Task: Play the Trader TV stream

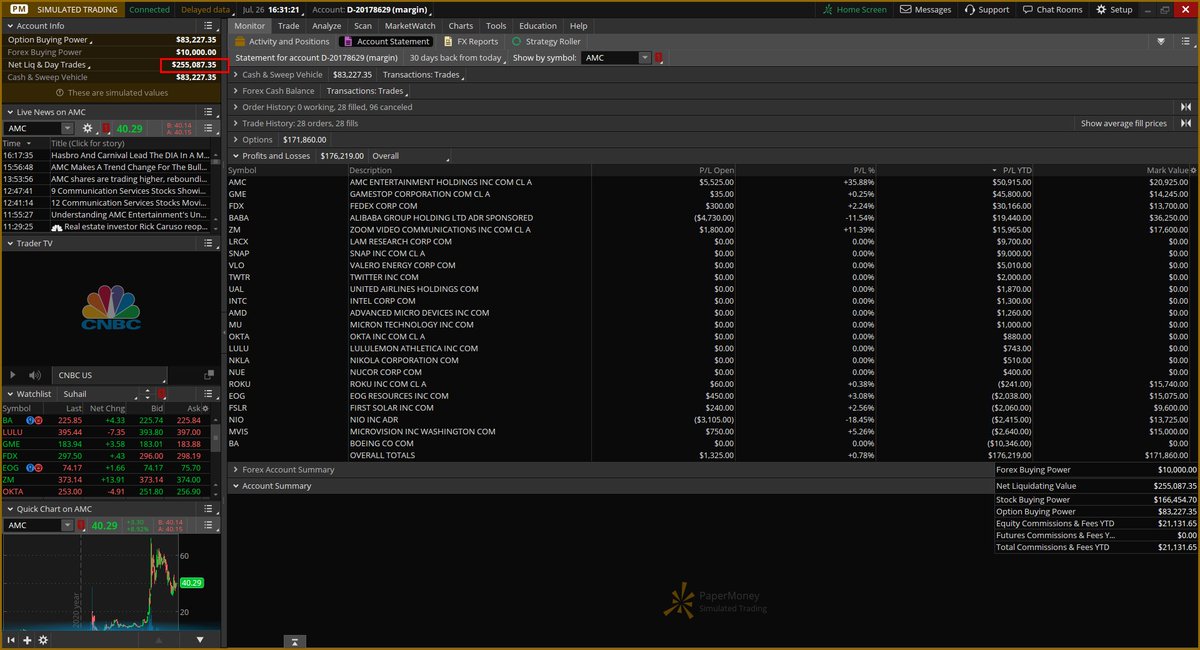Action: pyautogui.click(x=11, y=375)
